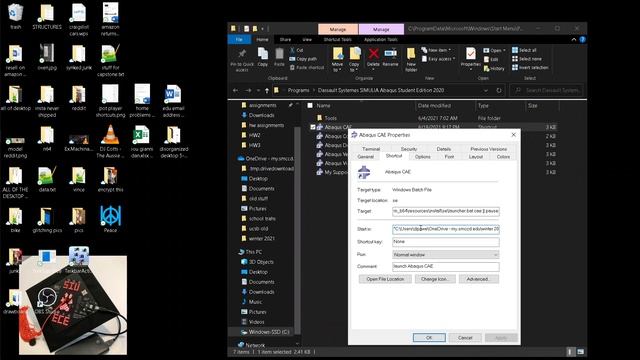
Task: Switch to Colors tab in Properties dialog
Action: pyautogui.click(x=503, y=157)
